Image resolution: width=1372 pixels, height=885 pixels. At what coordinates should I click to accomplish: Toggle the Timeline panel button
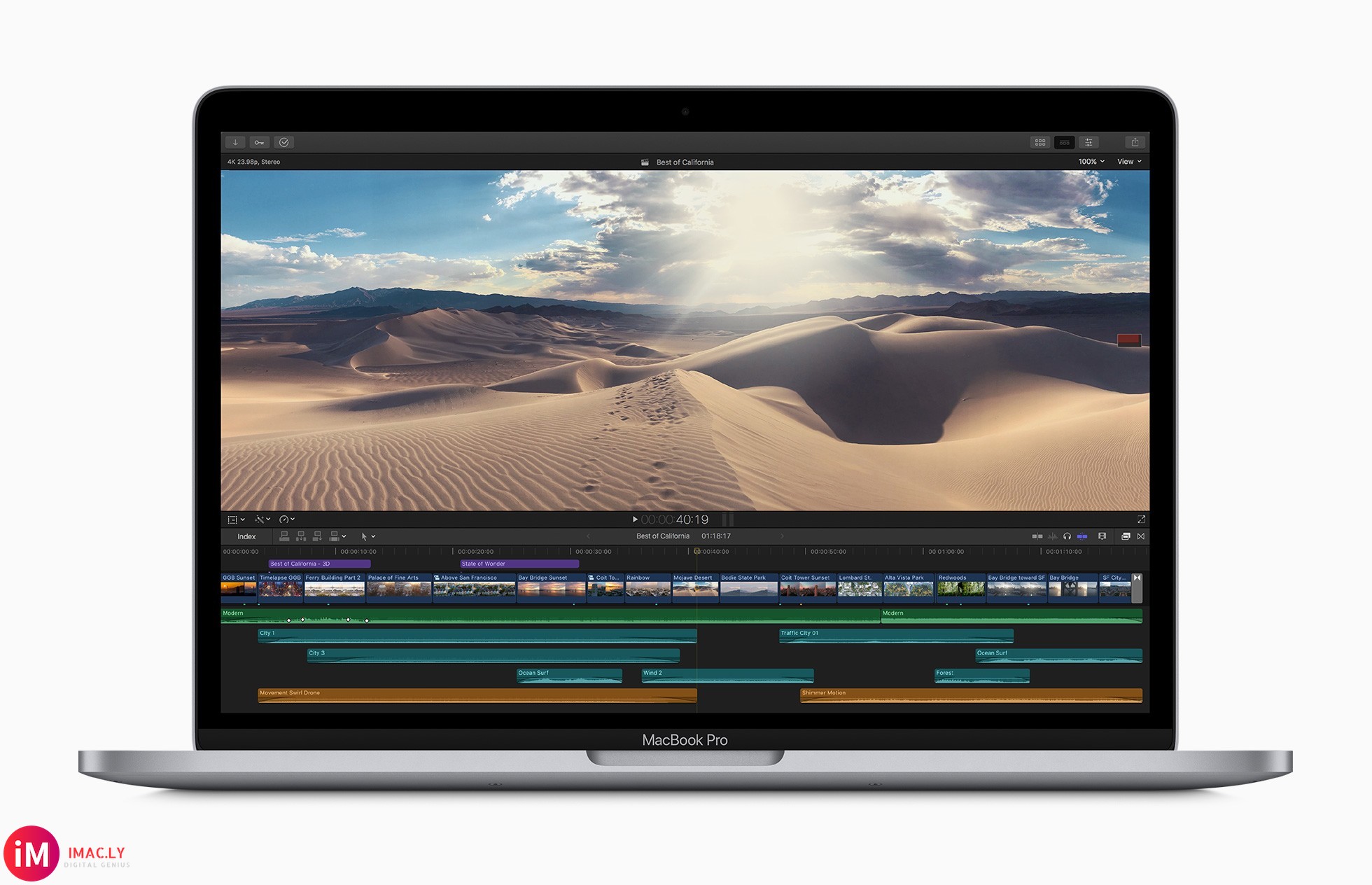click(x=1064, y=142)
